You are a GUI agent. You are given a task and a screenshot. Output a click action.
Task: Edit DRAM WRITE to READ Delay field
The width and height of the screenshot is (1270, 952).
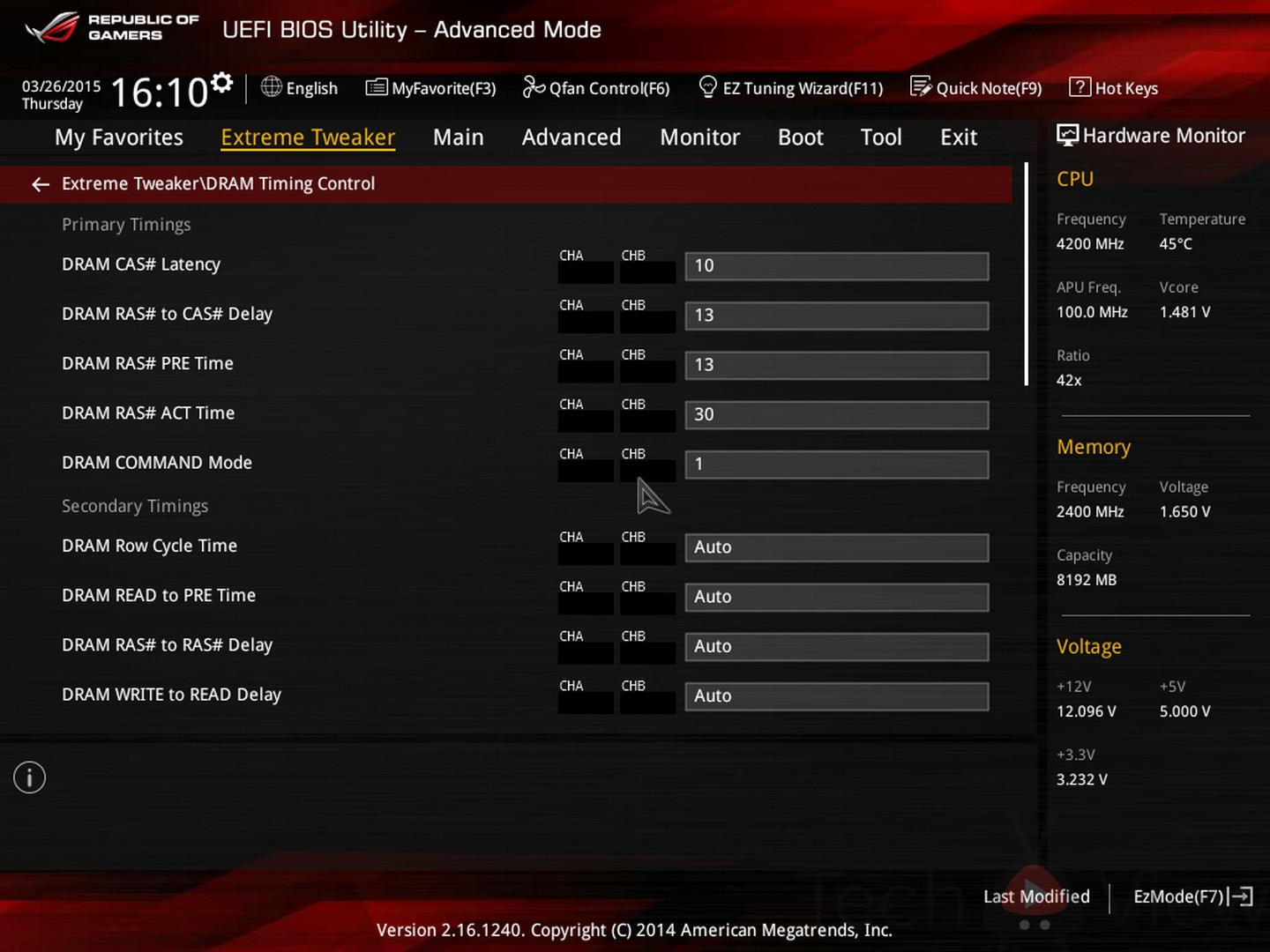coord(837,695)
